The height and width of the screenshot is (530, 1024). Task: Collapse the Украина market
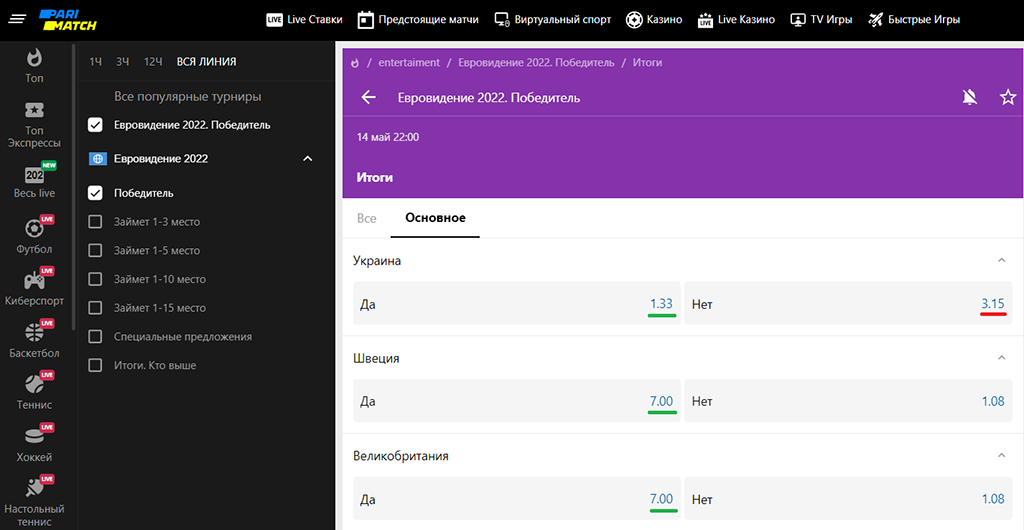pyautogui.click(x=1002, y=260)
